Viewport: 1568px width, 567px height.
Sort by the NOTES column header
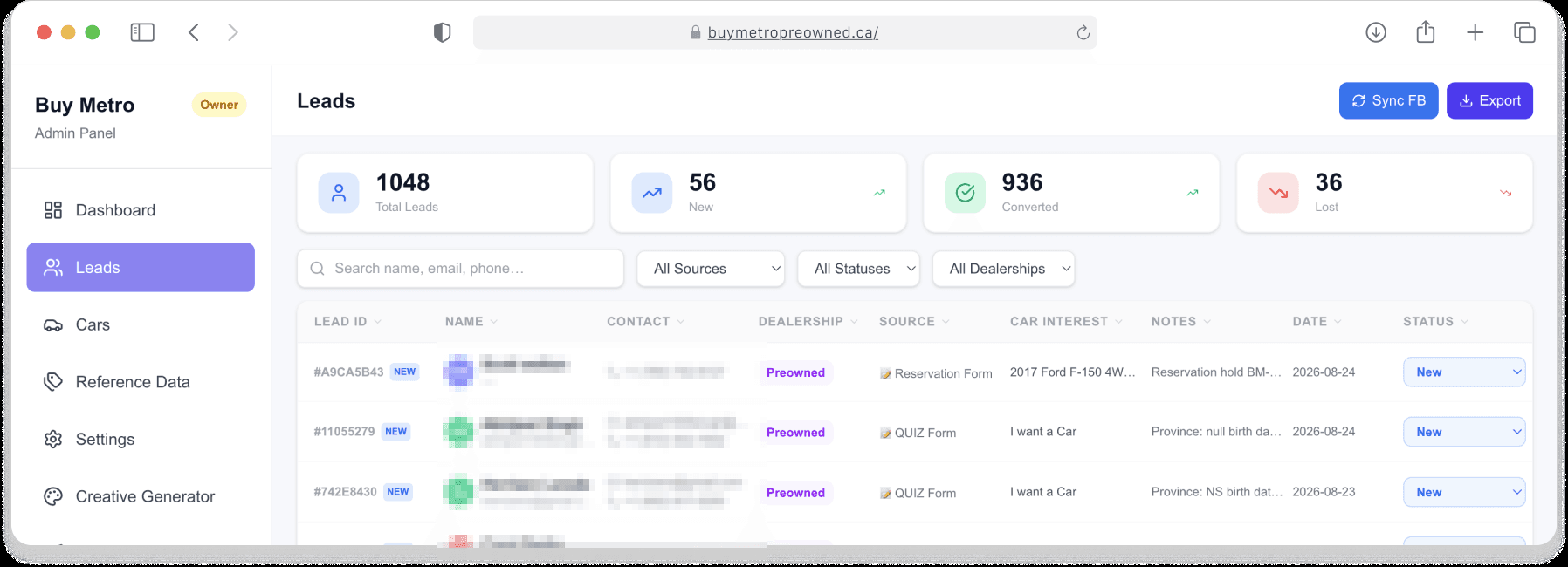click(1180, 321)
